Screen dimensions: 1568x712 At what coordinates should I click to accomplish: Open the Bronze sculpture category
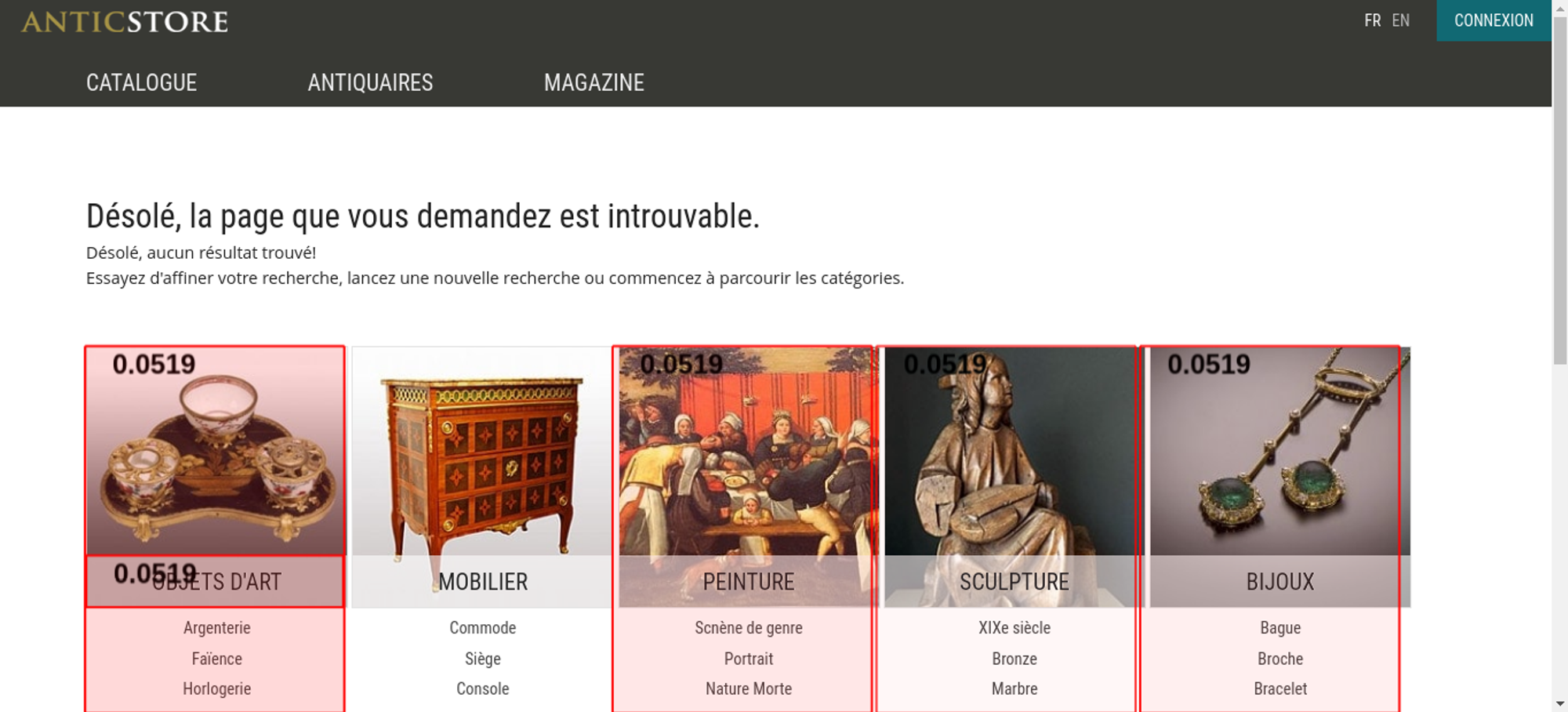click(1014, 659)
